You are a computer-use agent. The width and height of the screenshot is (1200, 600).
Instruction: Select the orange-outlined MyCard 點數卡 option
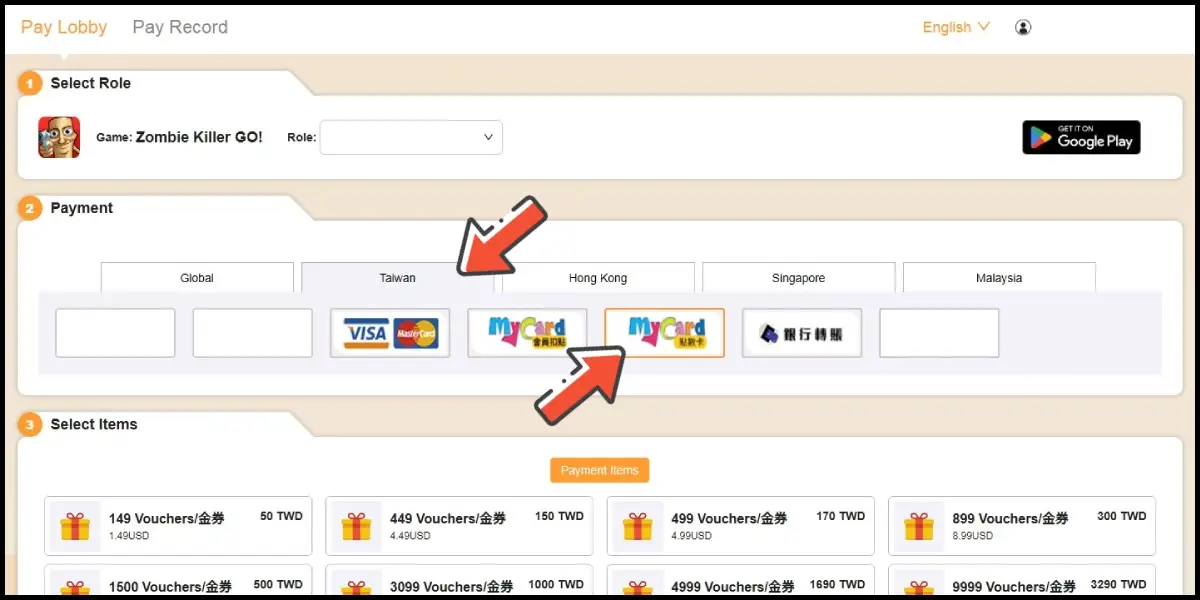coord(664,333)
